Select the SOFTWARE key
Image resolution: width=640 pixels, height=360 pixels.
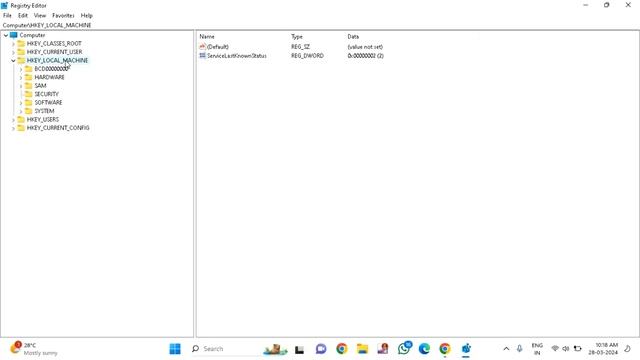point(48,102)
